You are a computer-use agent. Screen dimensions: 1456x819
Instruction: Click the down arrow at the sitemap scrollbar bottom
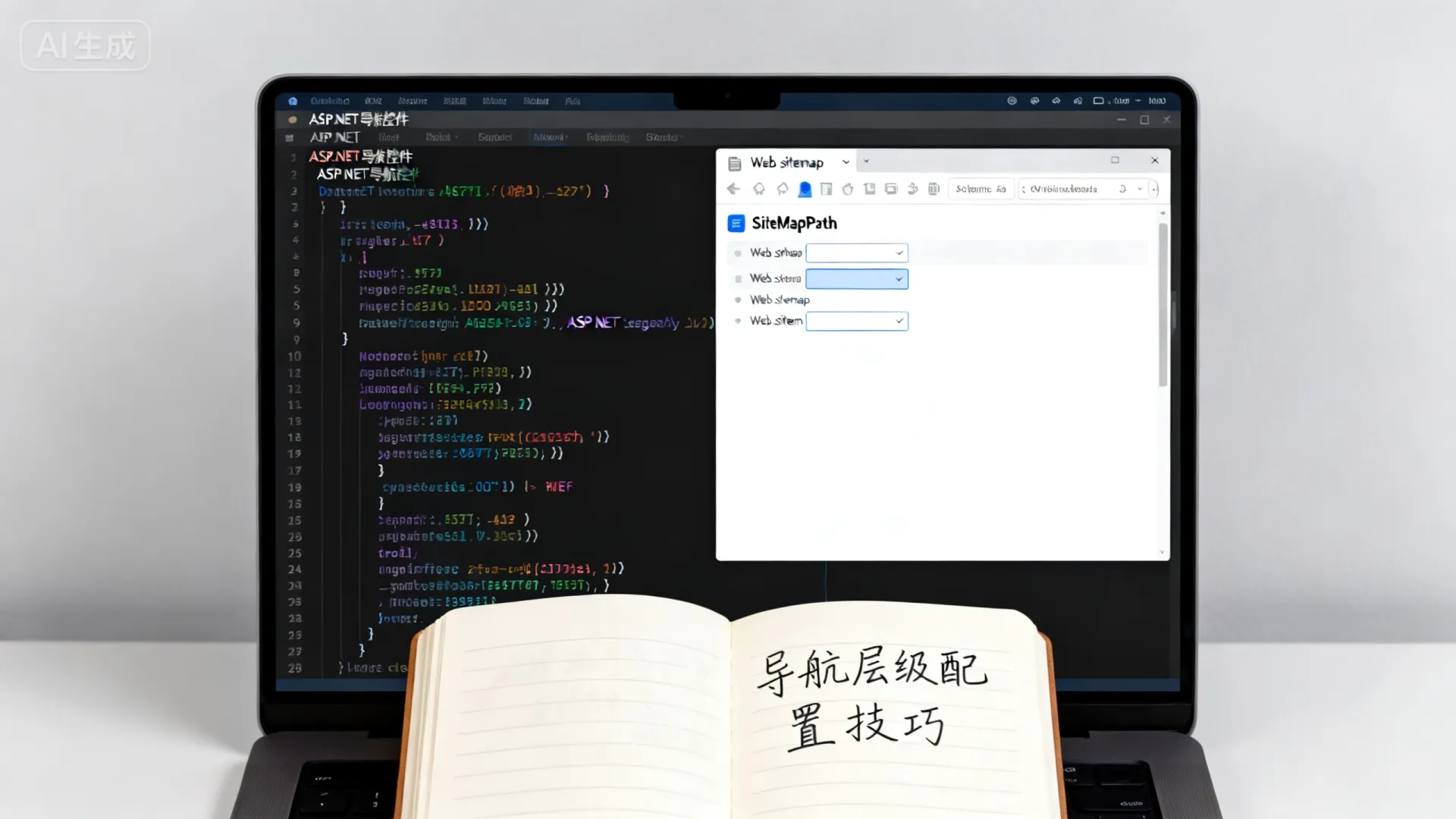(1162, 553)
